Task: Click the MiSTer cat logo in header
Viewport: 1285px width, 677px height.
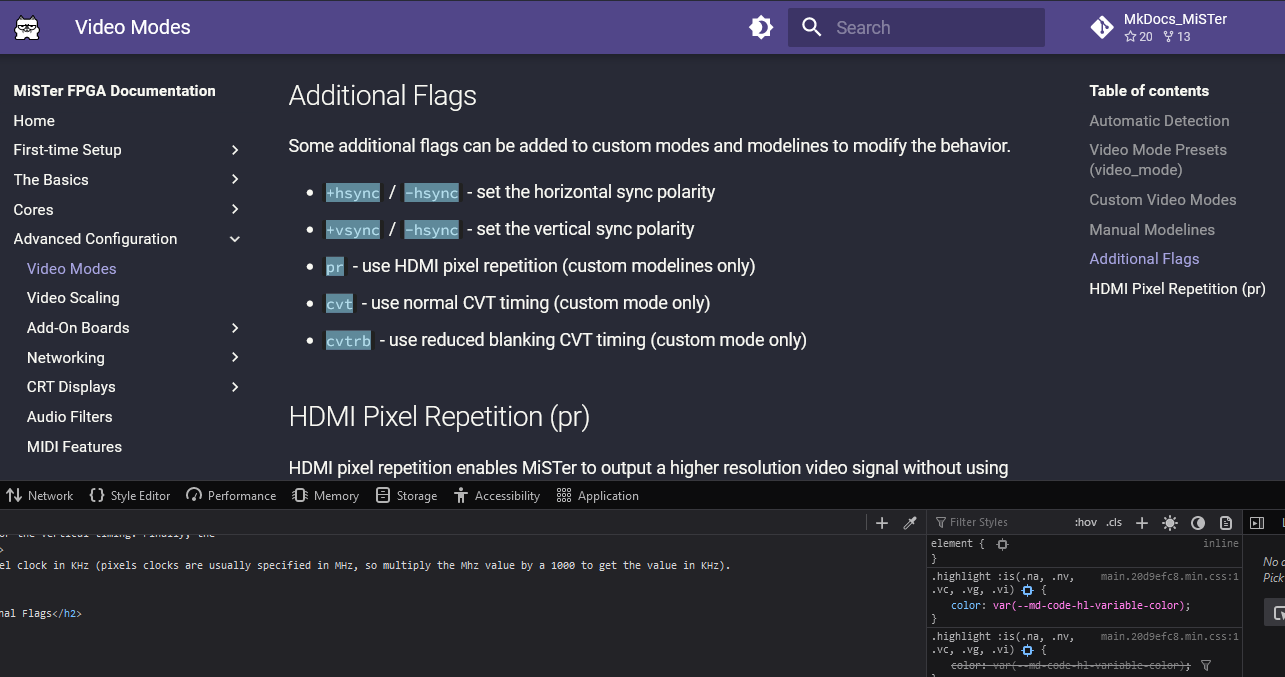Action: [27, 27]
